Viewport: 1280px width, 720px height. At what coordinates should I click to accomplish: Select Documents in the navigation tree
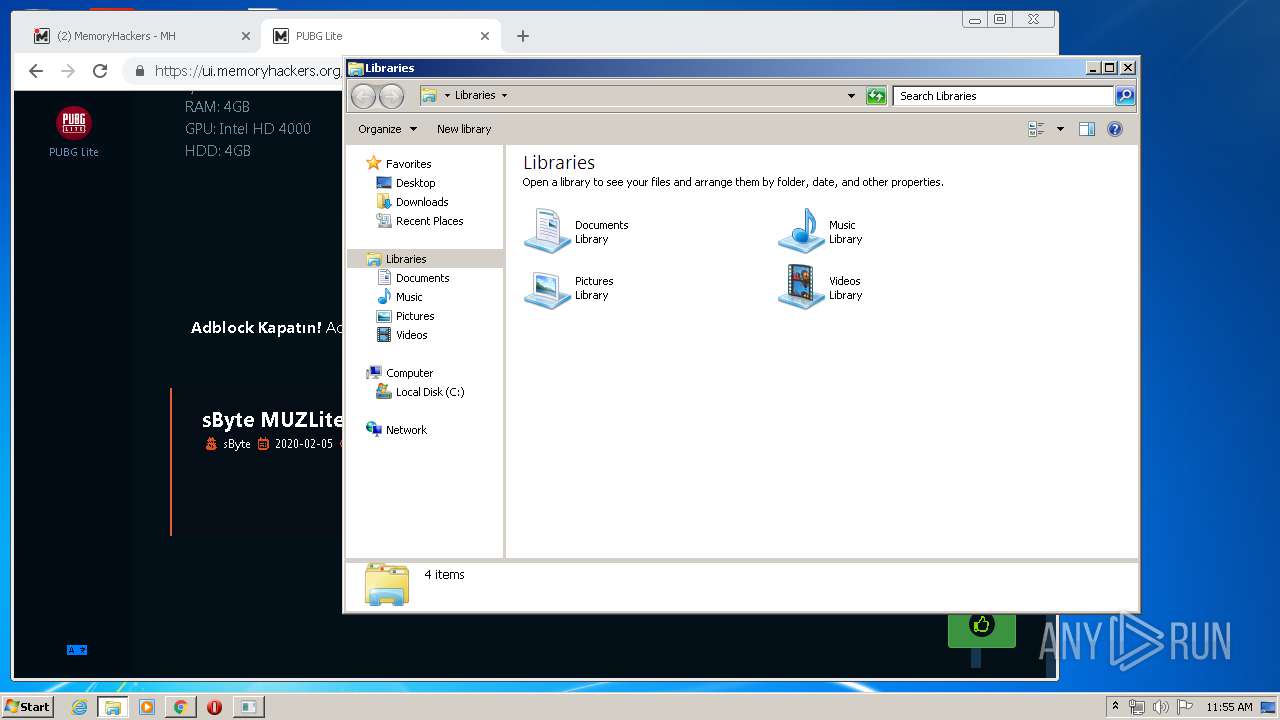pyautogui.click(x=422, y=278)
